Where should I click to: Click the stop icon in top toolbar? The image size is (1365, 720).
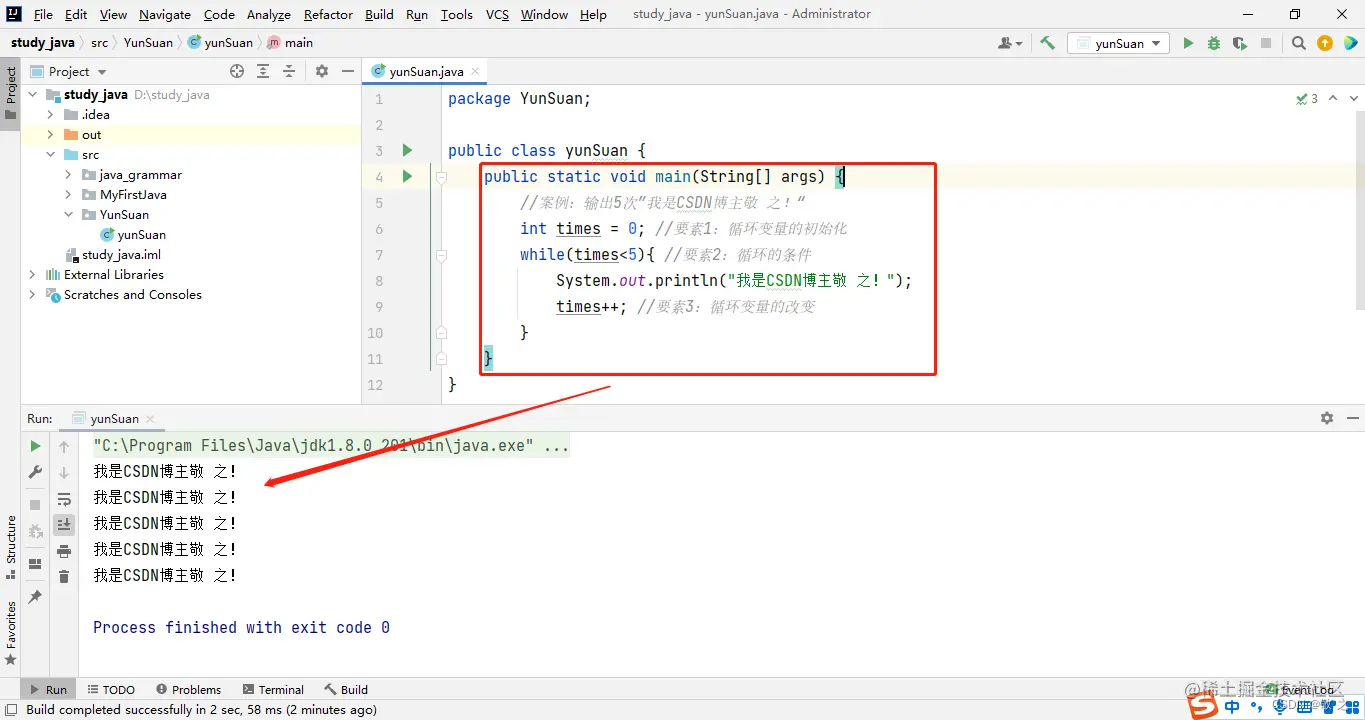click(1266, 43)
